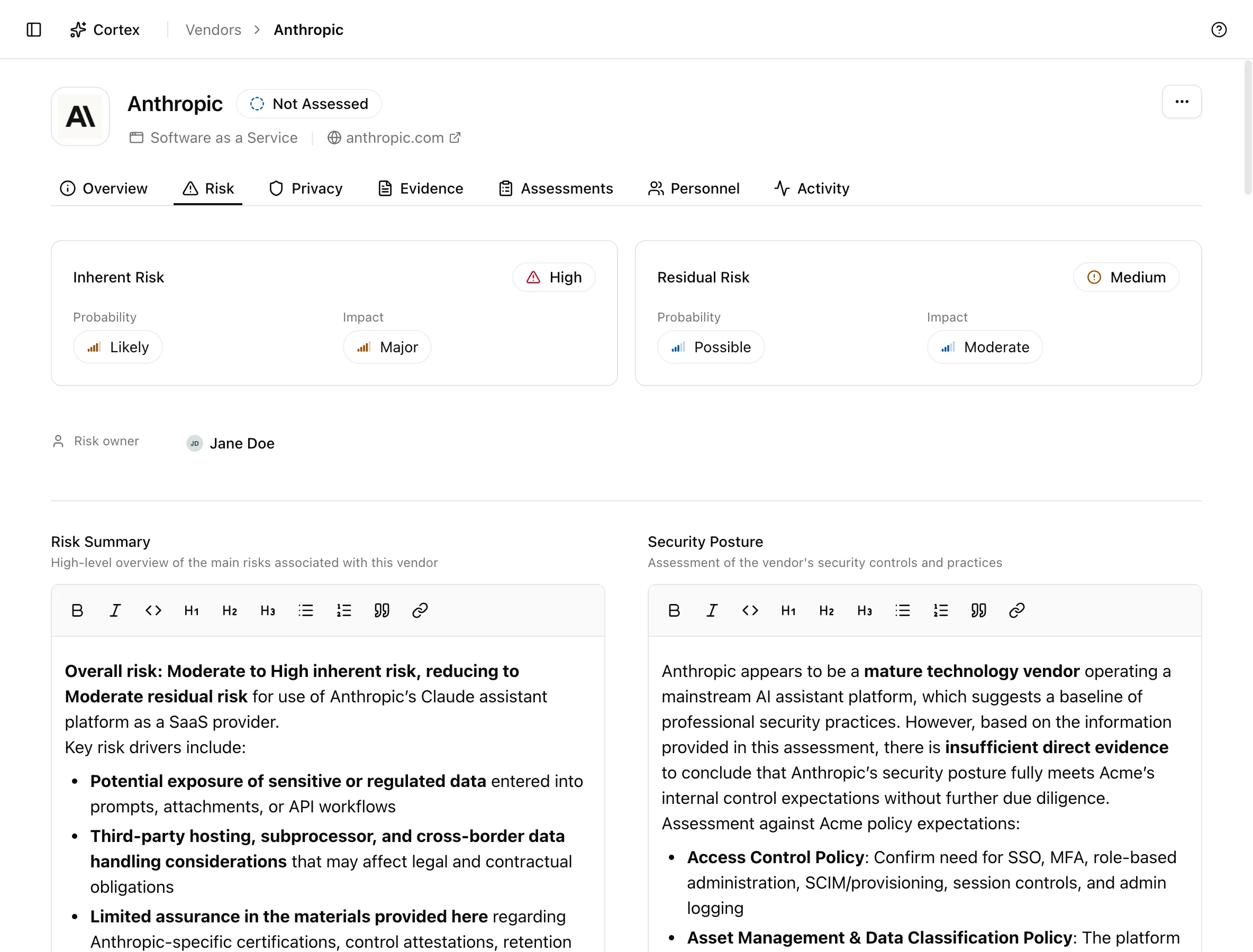Open anthropic.com external link
The image size is (1253, 952).
click(394, 138)
